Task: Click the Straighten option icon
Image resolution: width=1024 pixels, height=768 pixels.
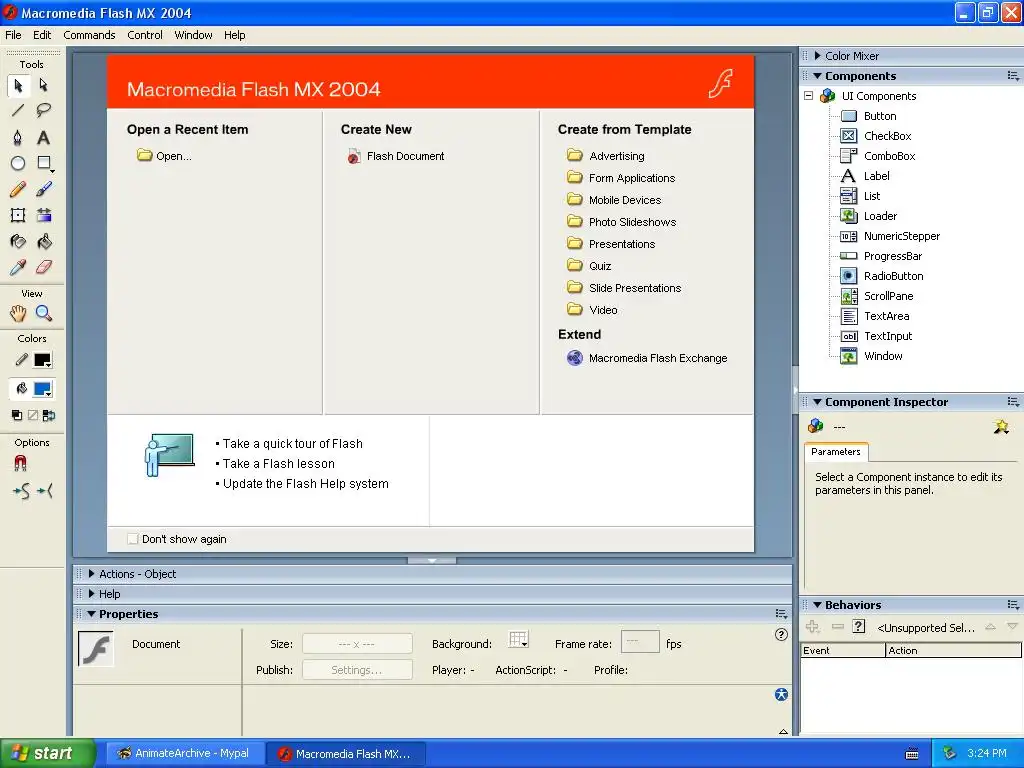Action: 44,491
